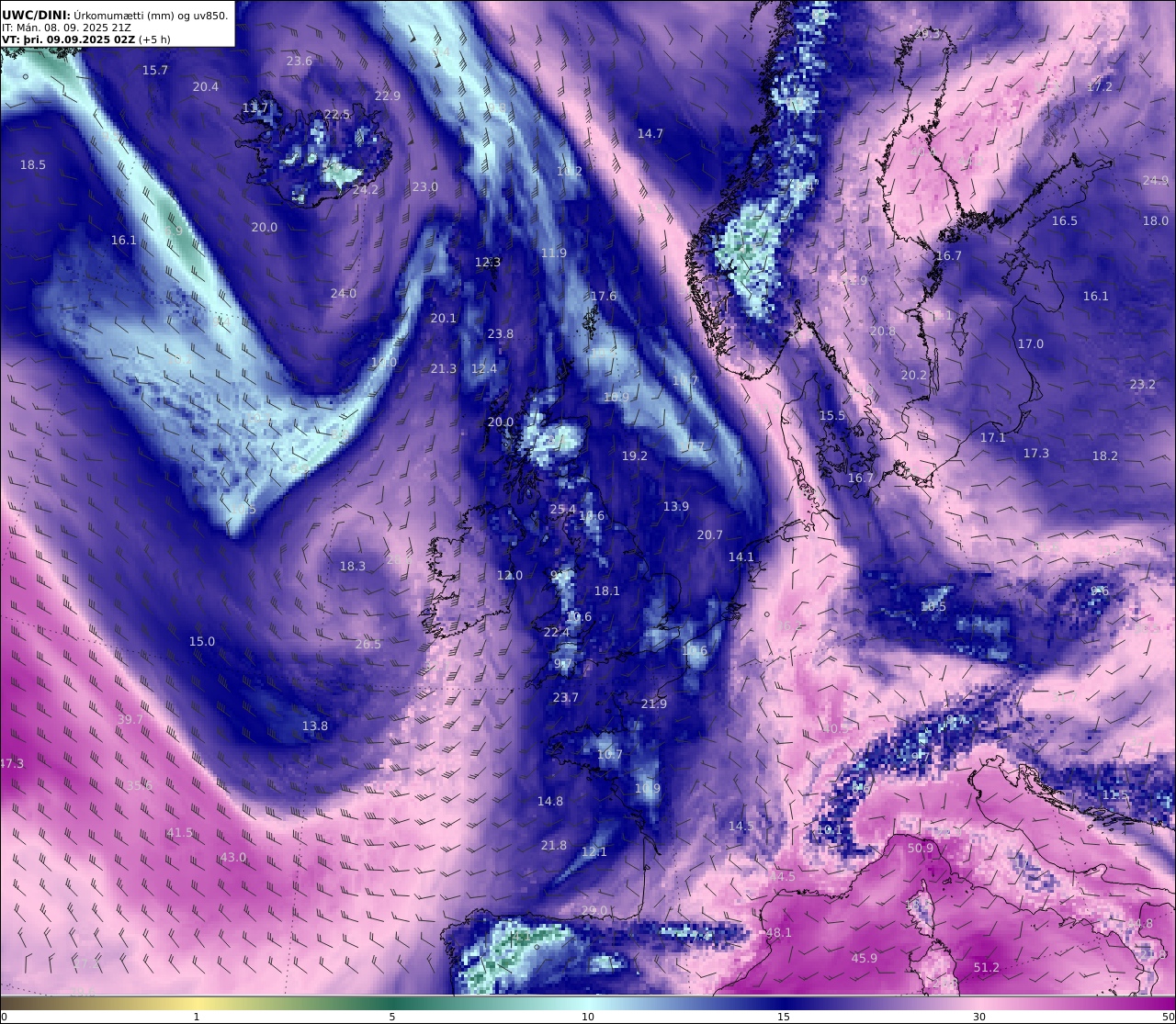This screenshot has height=1024, width=1176.
Task: Click the 24.2 value south of Iceland
Action: [x=366, y=190]
